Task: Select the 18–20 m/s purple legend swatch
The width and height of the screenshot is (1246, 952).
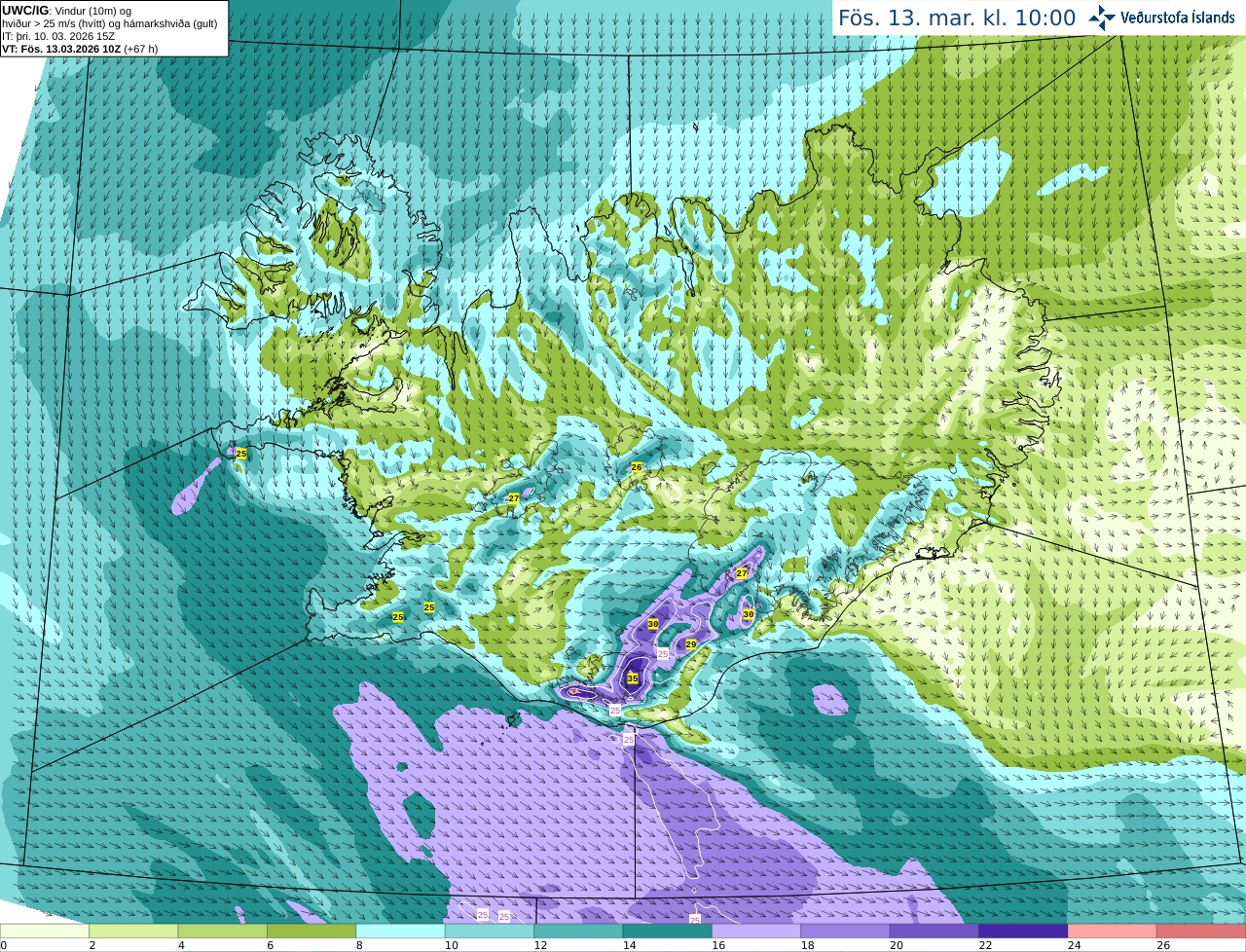Action: coord(846,932)
